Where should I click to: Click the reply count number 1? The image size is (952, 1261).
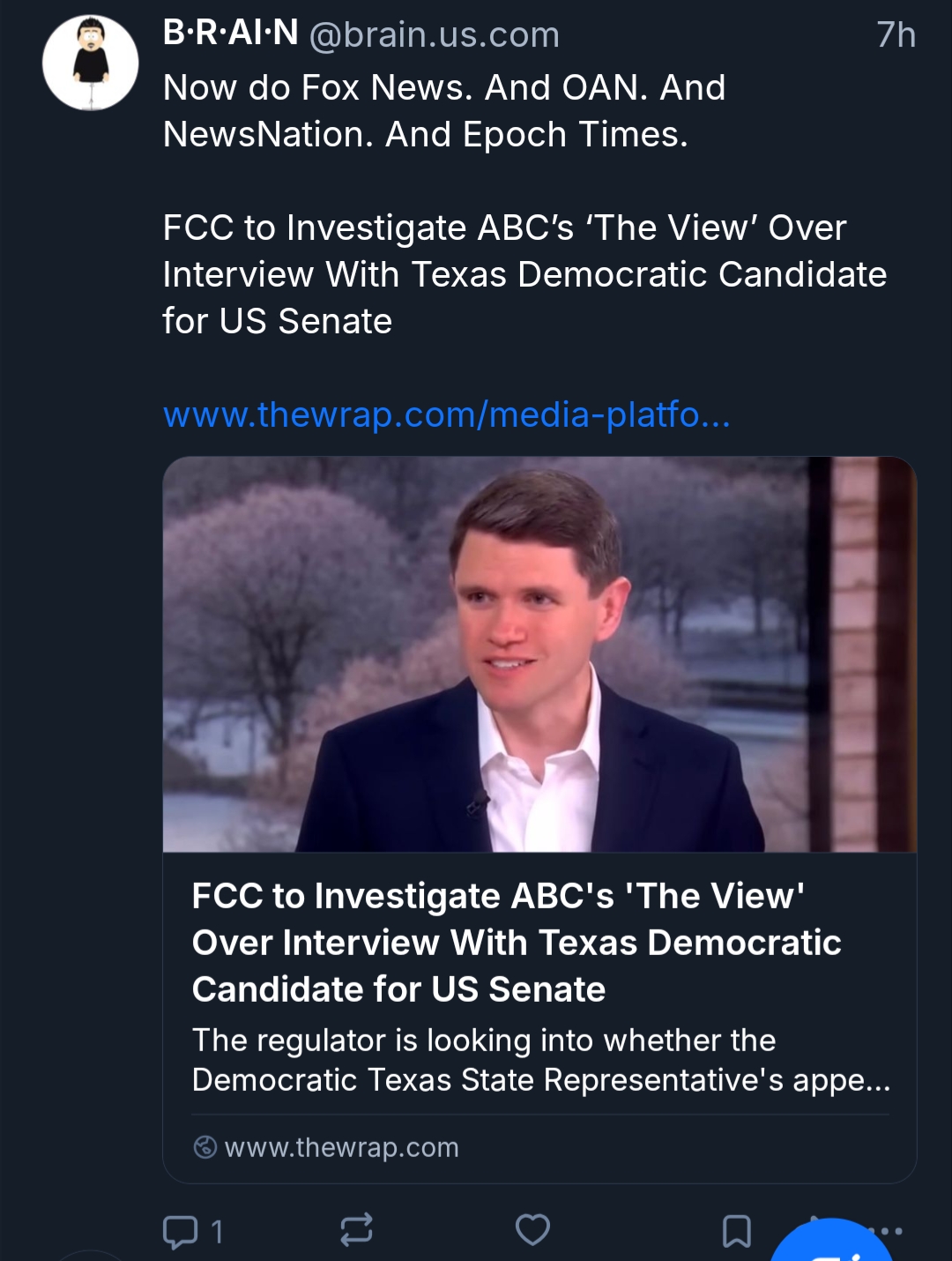pyautogui.click(x=217, y=1232)
